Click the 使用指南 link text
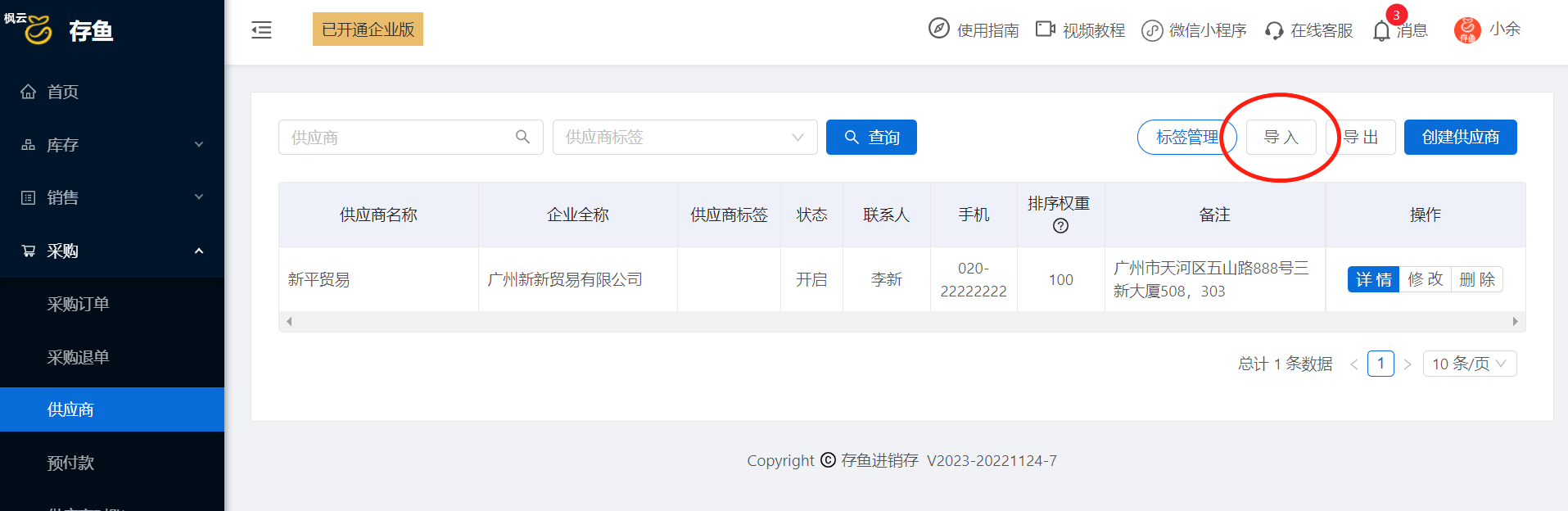This screenshot has height=511, width=1568. [988, 30]
